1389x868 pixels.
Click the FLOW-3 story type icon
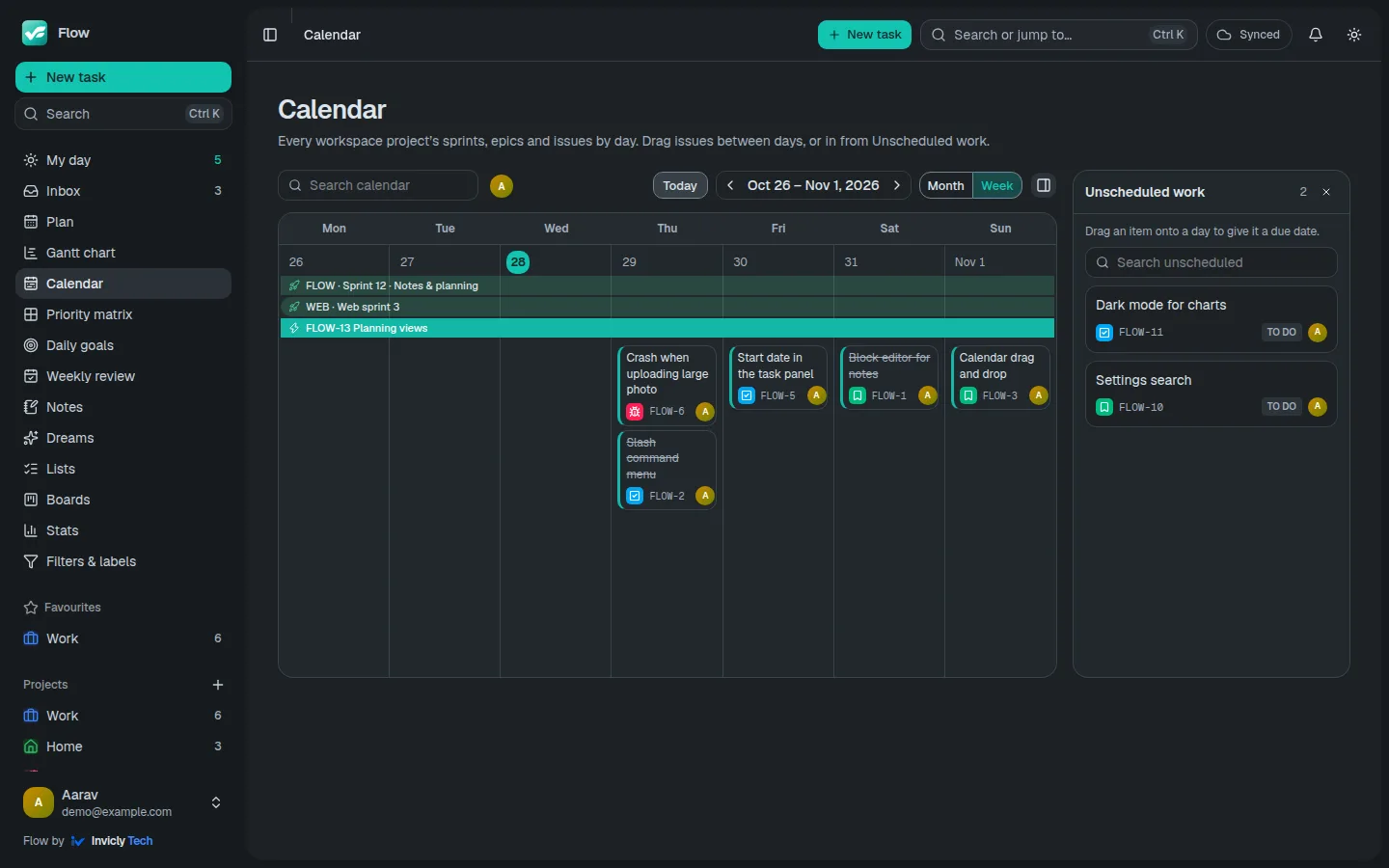point(967,395)
